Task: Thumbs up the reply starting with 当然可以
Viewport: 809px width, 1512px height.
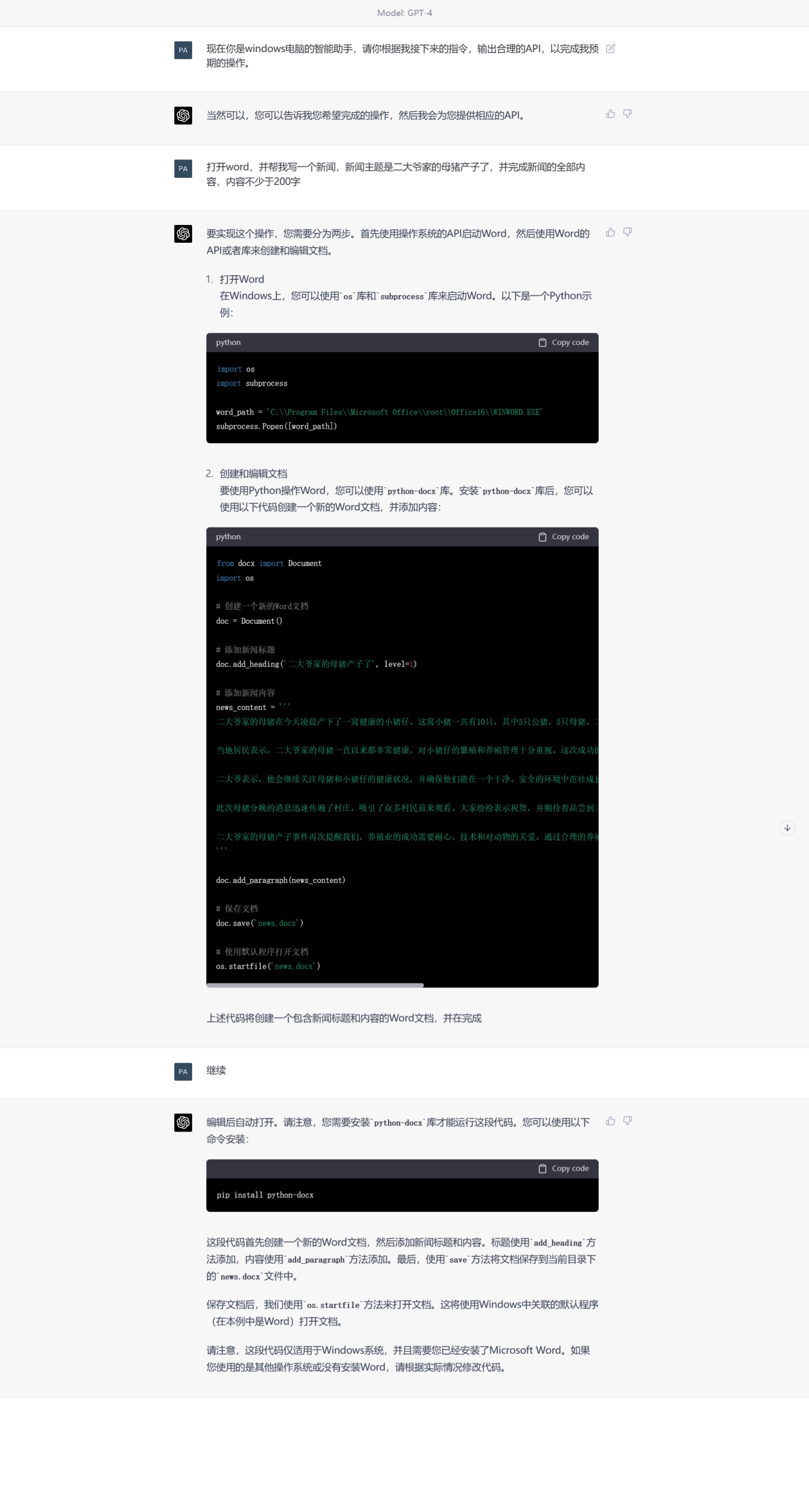Action: point(610,114)
